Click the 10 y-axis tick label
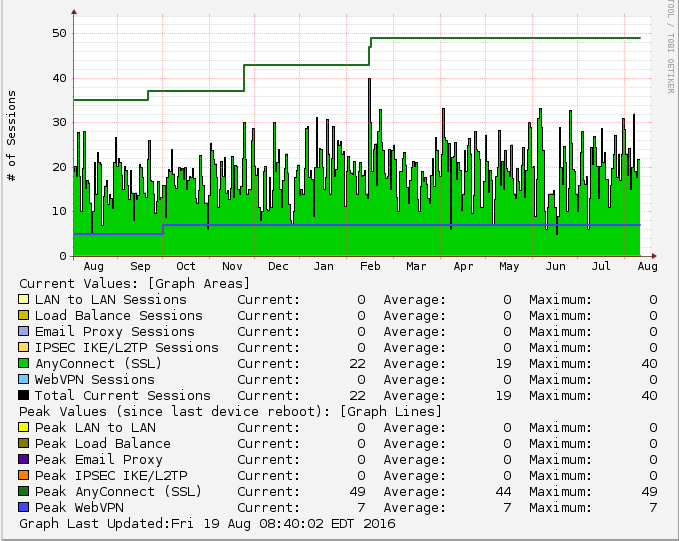The height and width of the screenshot is (541, 679). pos(59,212)
